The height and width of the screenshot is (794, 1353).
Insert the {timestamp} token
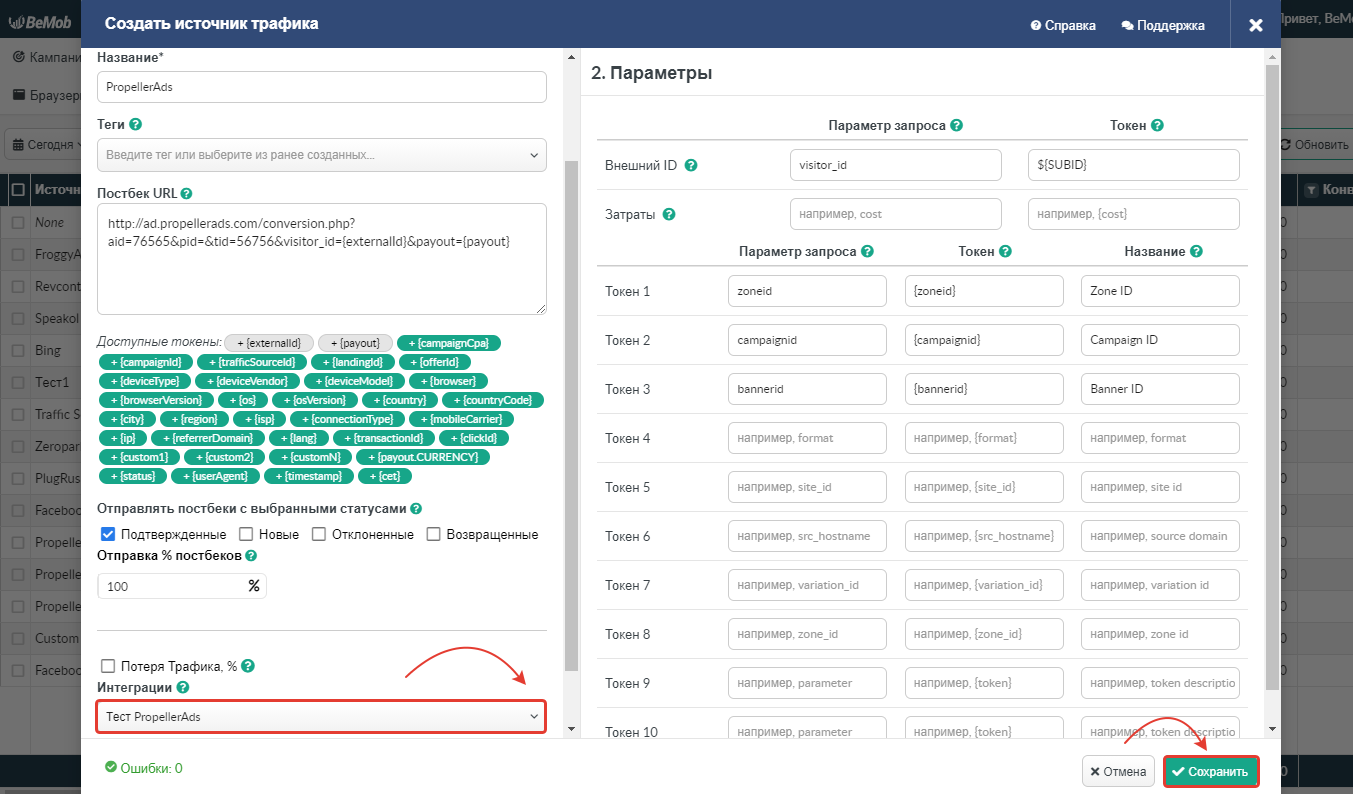pyautogui.click(x=307, y=476)
